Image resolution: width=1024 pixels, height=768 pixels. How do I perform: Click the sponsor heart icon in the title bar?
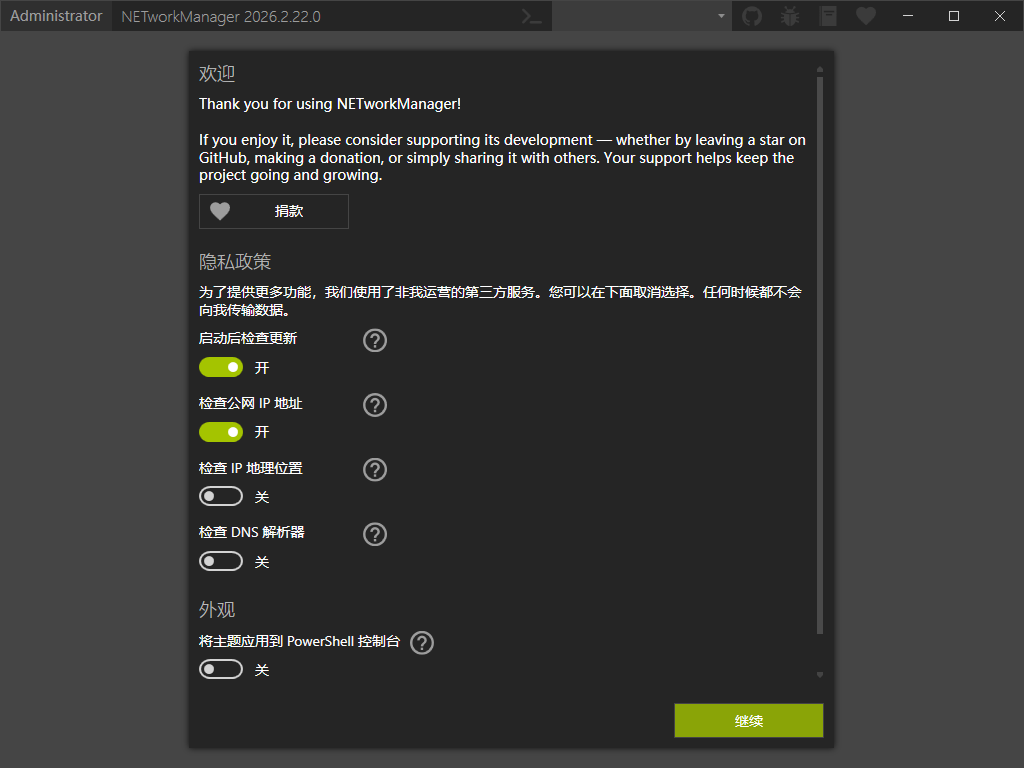point(865,16)
